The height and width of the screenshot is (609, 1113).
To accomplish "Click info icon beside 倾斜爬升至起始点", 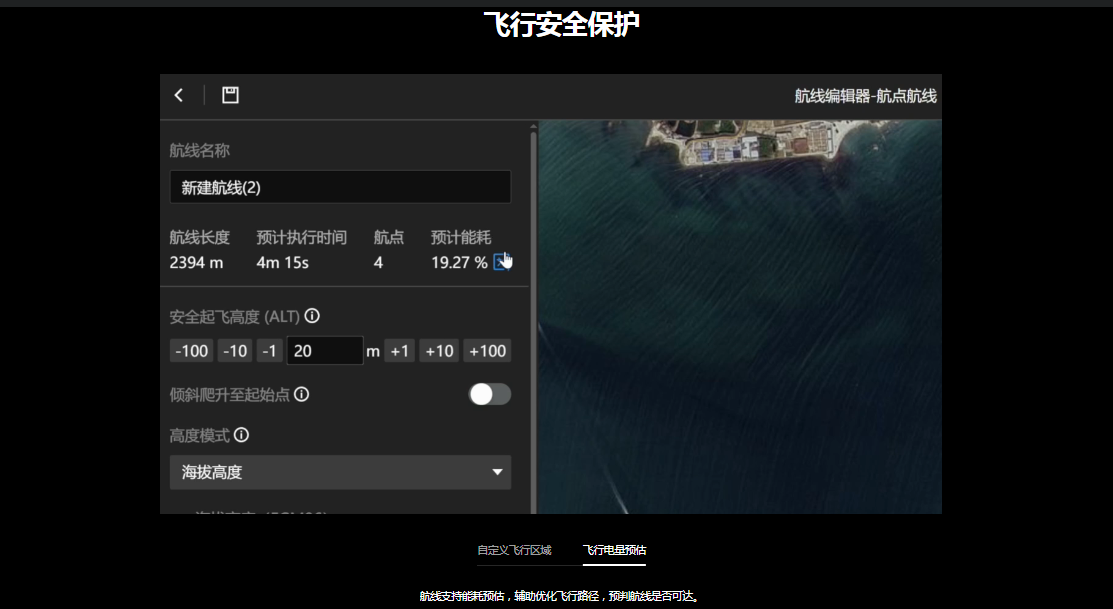I will (x=301, y=394).
